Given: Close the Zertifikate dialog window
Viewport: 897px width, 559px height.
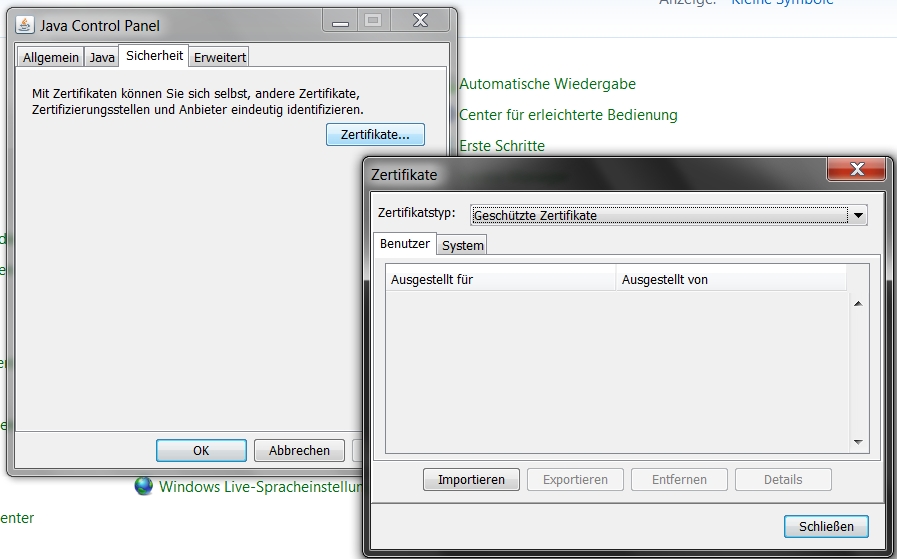Looking at the screenshot, I should pos(857,169).
